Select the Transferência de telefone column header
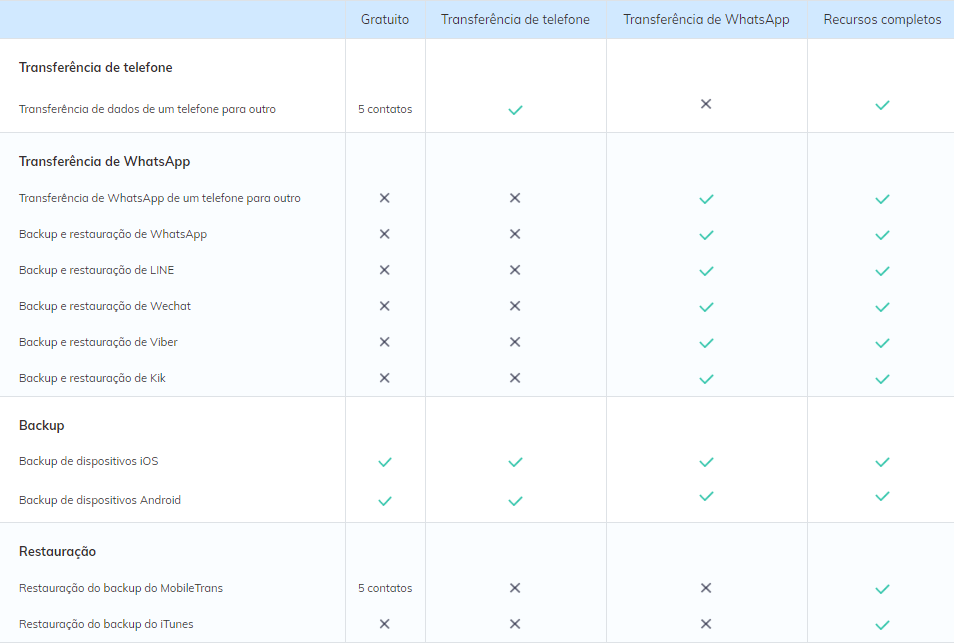 [x=515, y=20]
